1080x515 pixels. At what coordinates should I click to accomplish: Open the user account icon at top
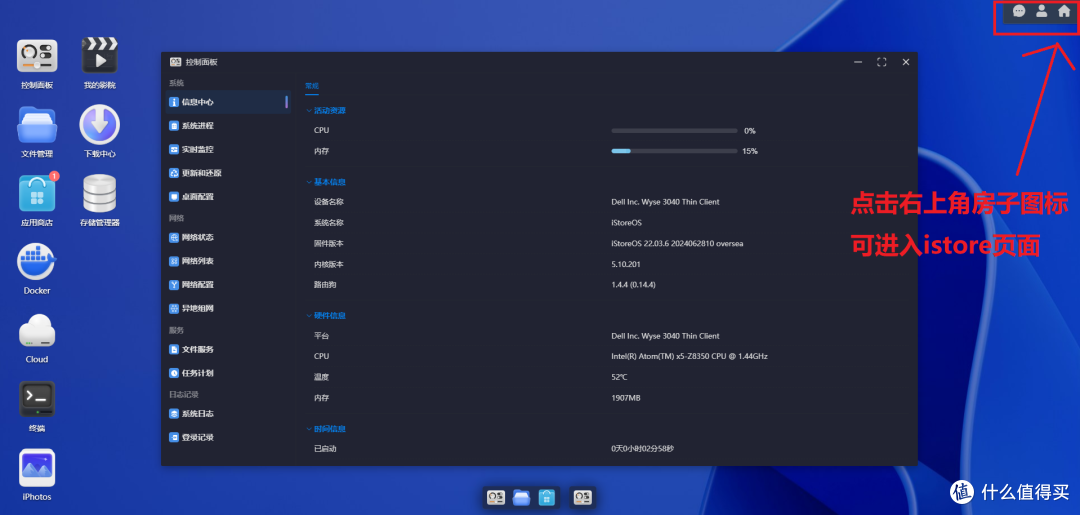click(1041, 11)
